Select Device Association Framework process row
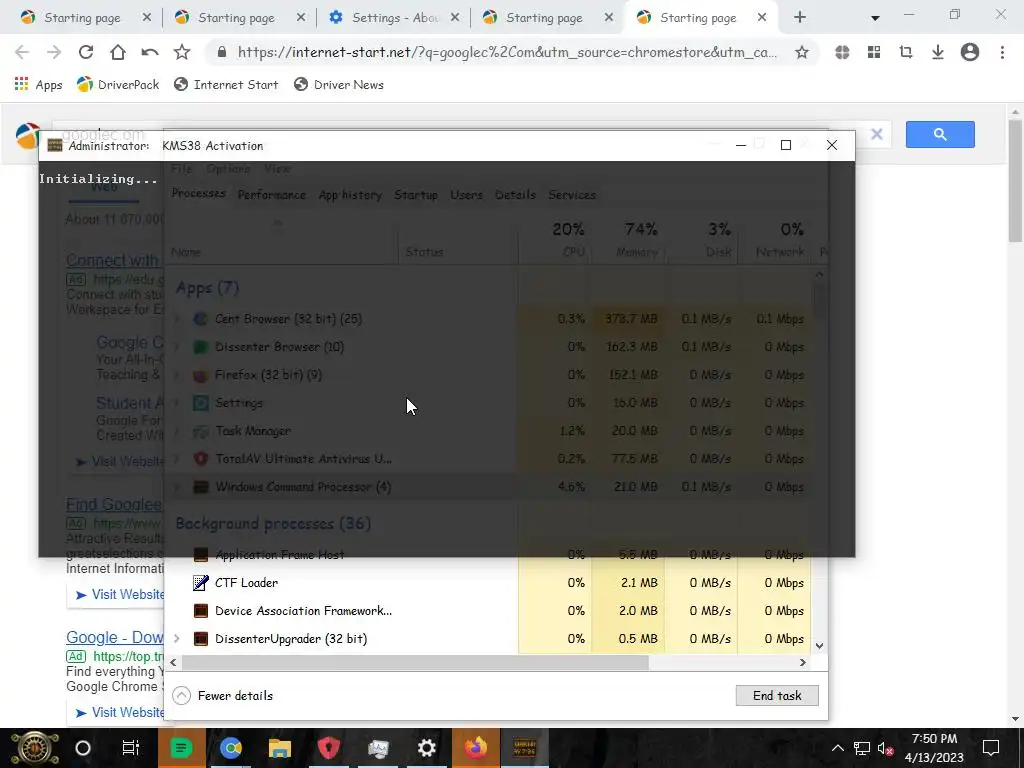 [x=488, y=611]
